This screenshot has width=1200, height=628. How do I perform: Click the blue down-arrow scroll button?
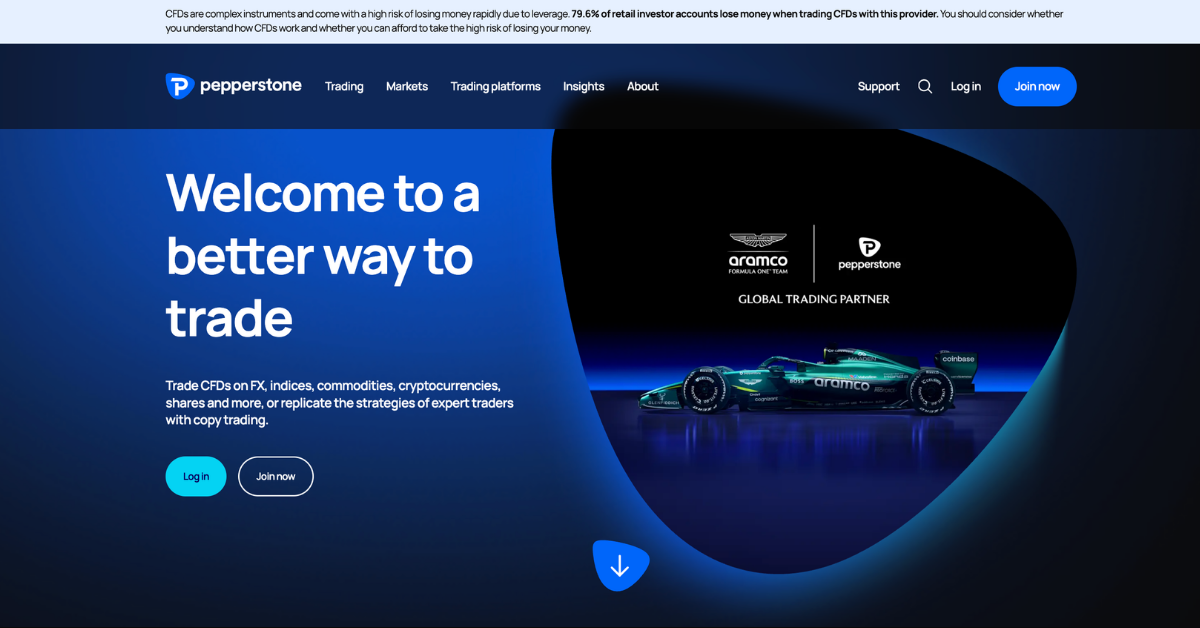click(620, 566)
